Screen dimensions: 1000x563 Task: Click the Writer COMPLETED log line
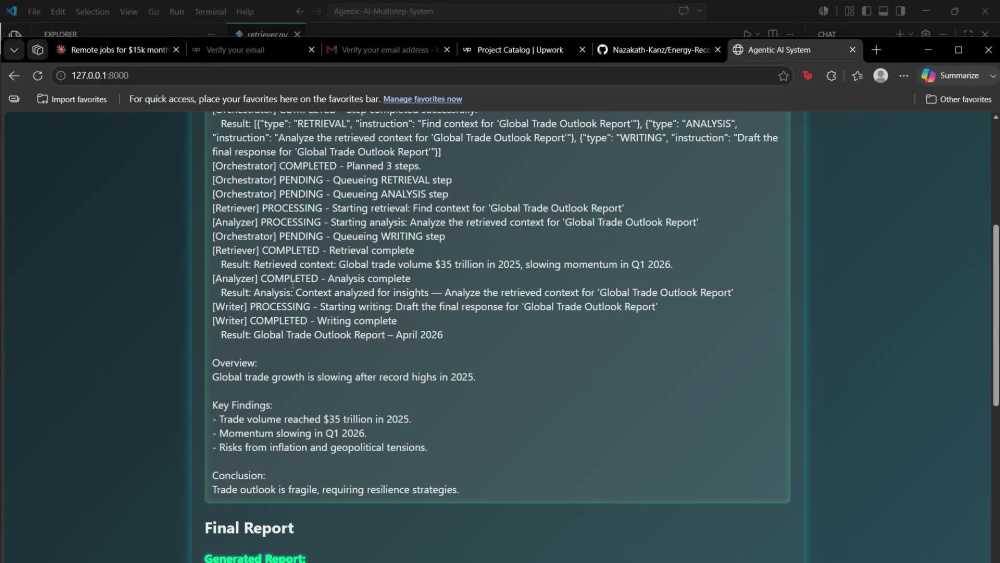[304, 321]
